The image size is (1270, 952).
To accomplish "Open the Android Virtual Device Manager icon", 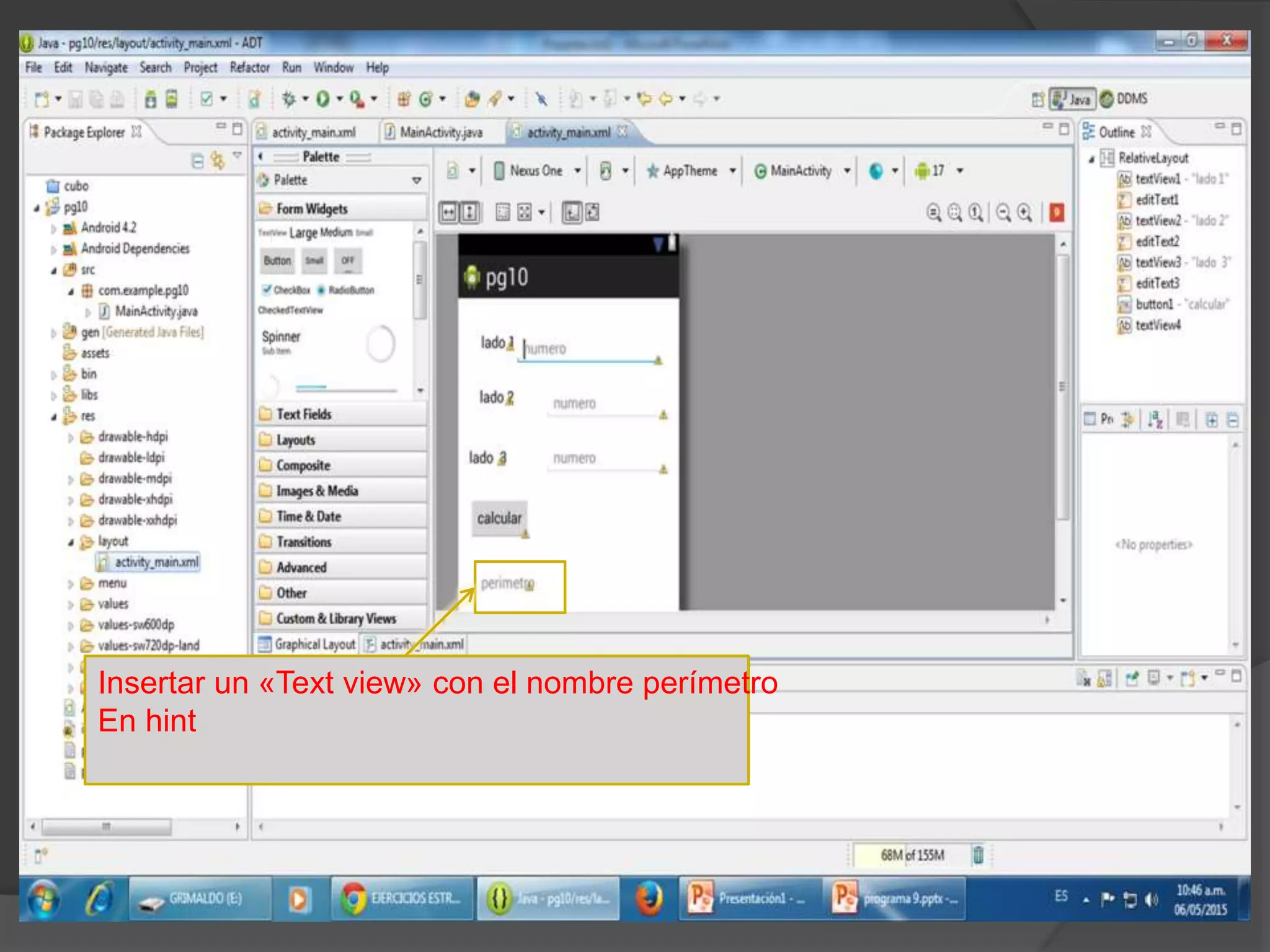I will (x=172, y=99).
